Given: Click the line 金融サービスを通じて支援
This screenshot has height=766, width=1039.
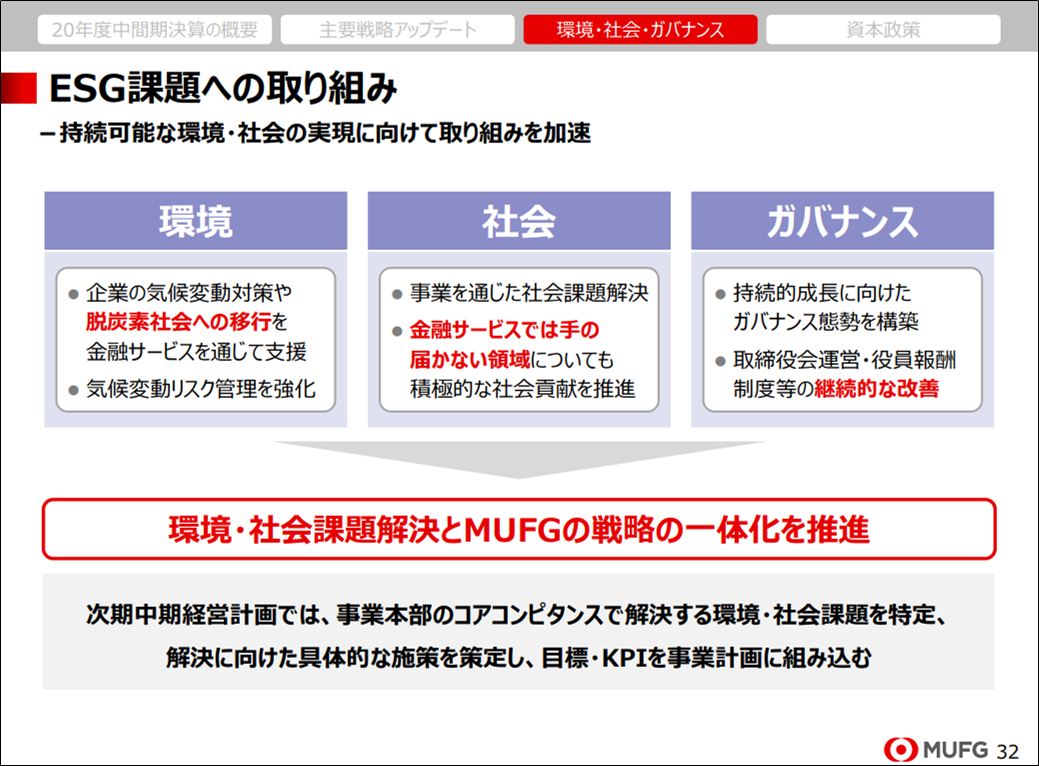Looking at the screenshot, I should point(196,352).
